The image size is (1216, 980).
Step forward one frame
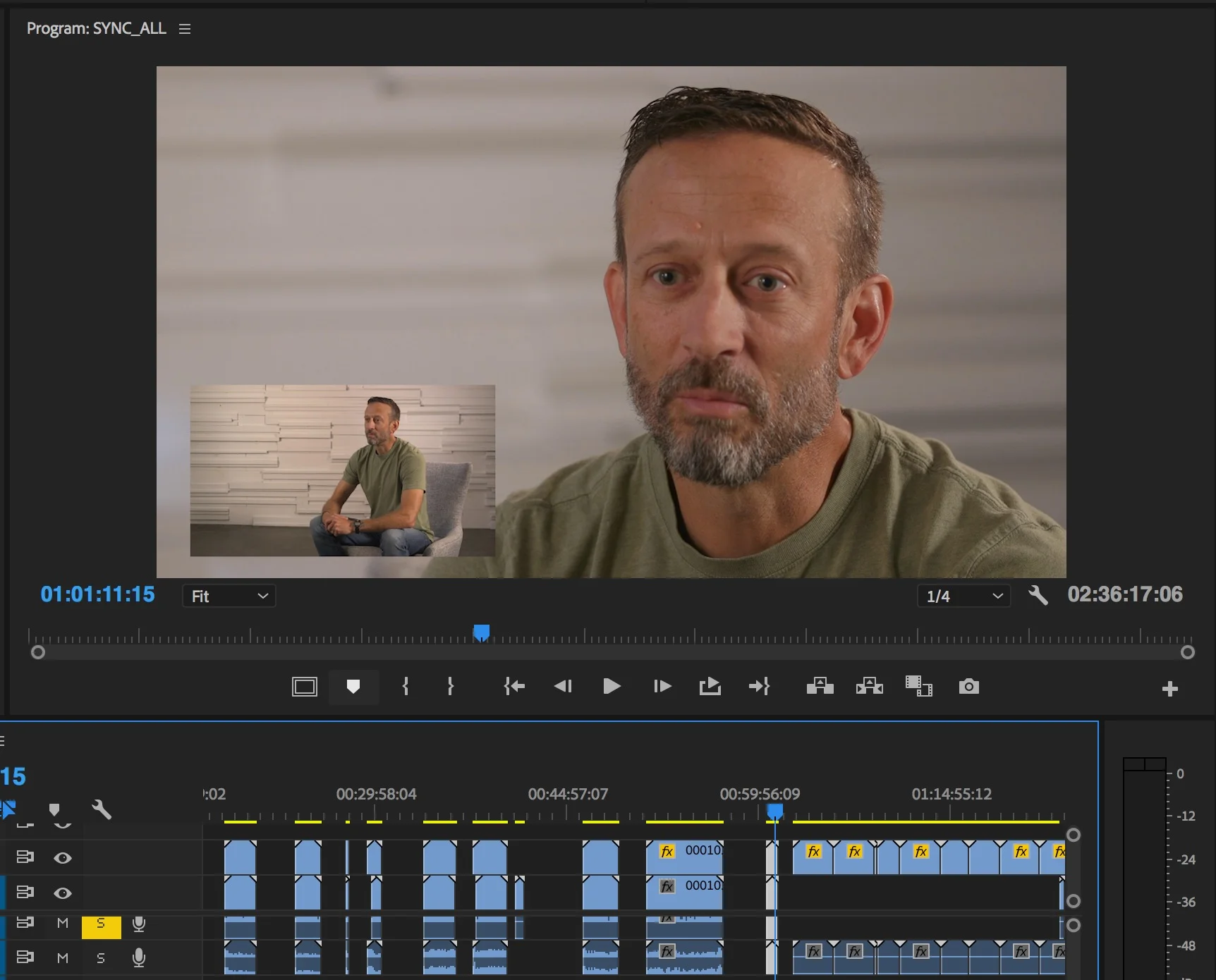662,687
